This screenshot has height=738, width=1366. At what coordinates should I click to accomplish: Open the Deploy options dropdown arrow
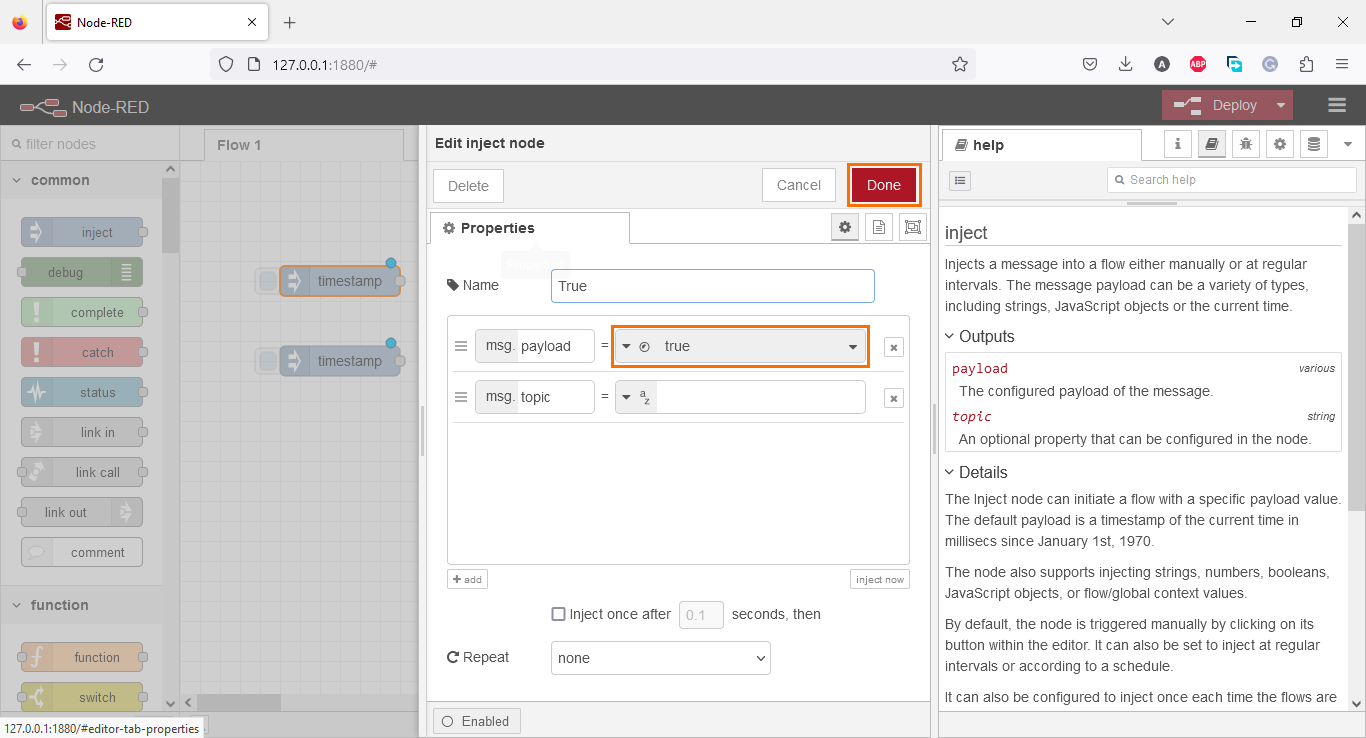[x=1281, y=105]
